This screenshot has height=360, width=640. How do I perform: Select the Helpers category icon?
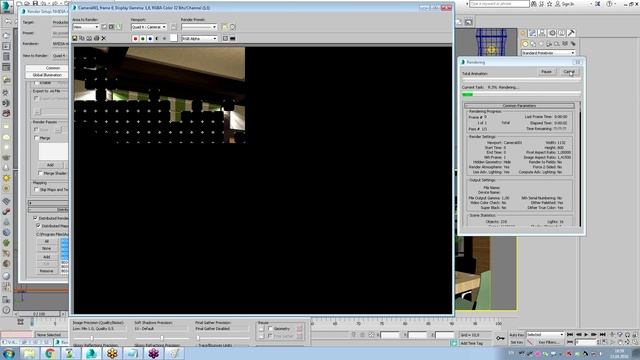click(x=557, y=44)
